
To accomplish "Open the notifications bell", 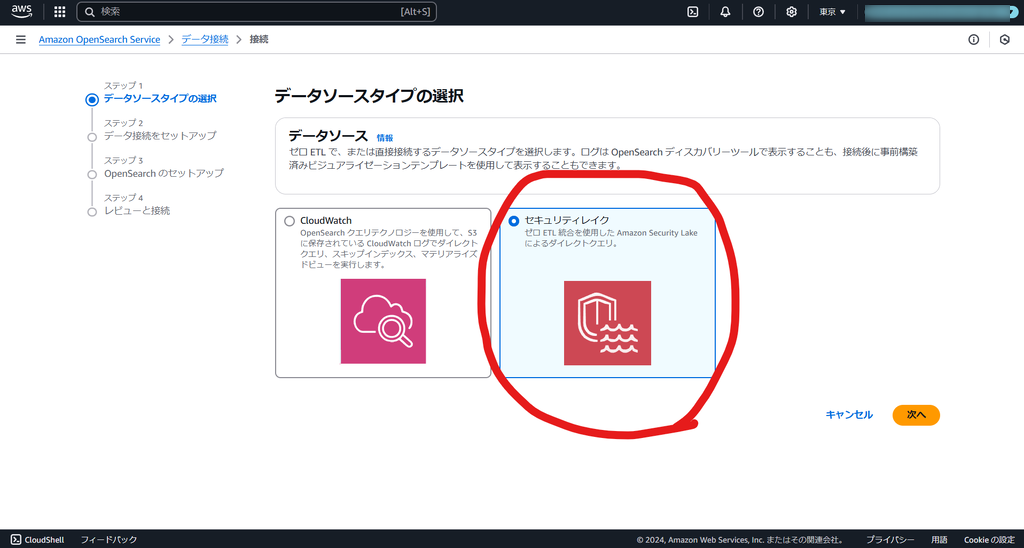I will 725,12.
